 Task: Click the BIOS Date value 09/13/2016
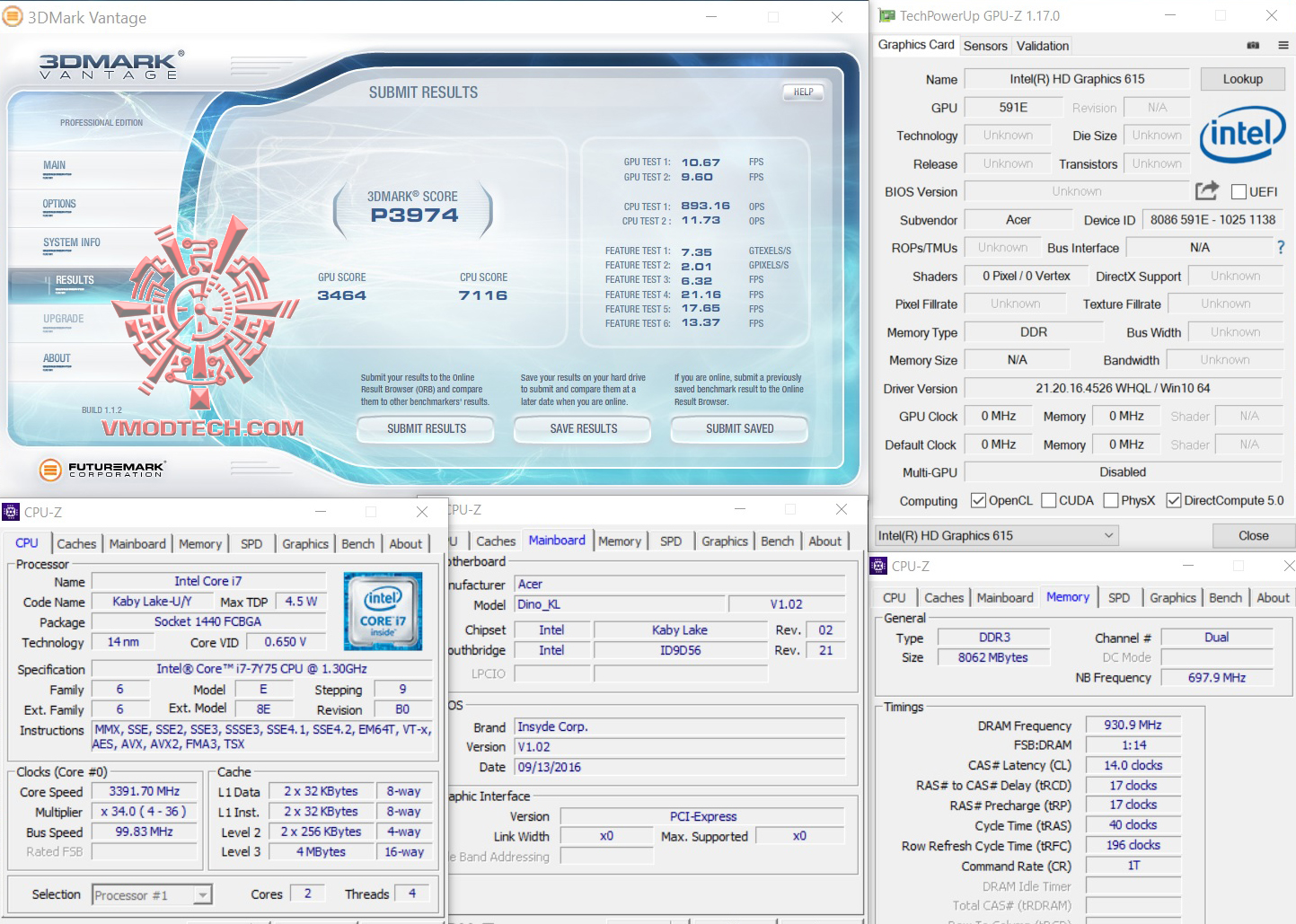coord(680,767)
